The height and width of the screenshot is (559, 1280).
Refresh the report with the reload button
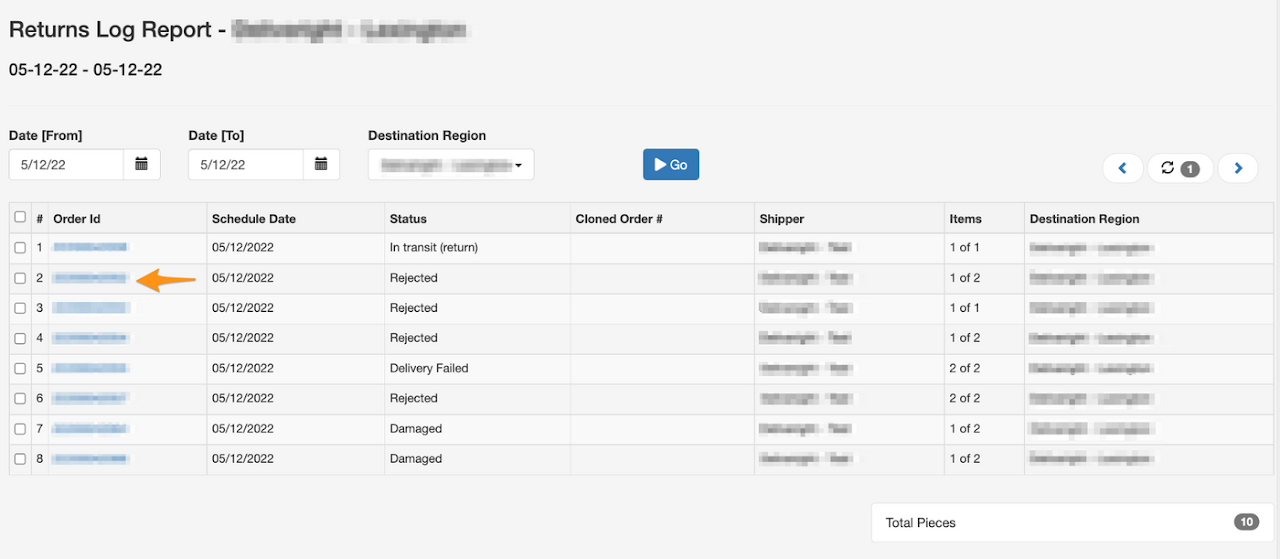[1180, 168]
